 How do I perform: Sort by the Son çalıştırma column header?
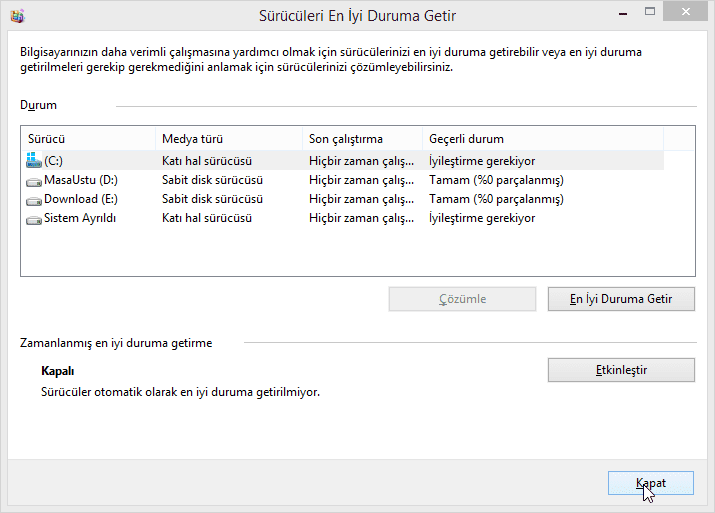click(363, 139)
